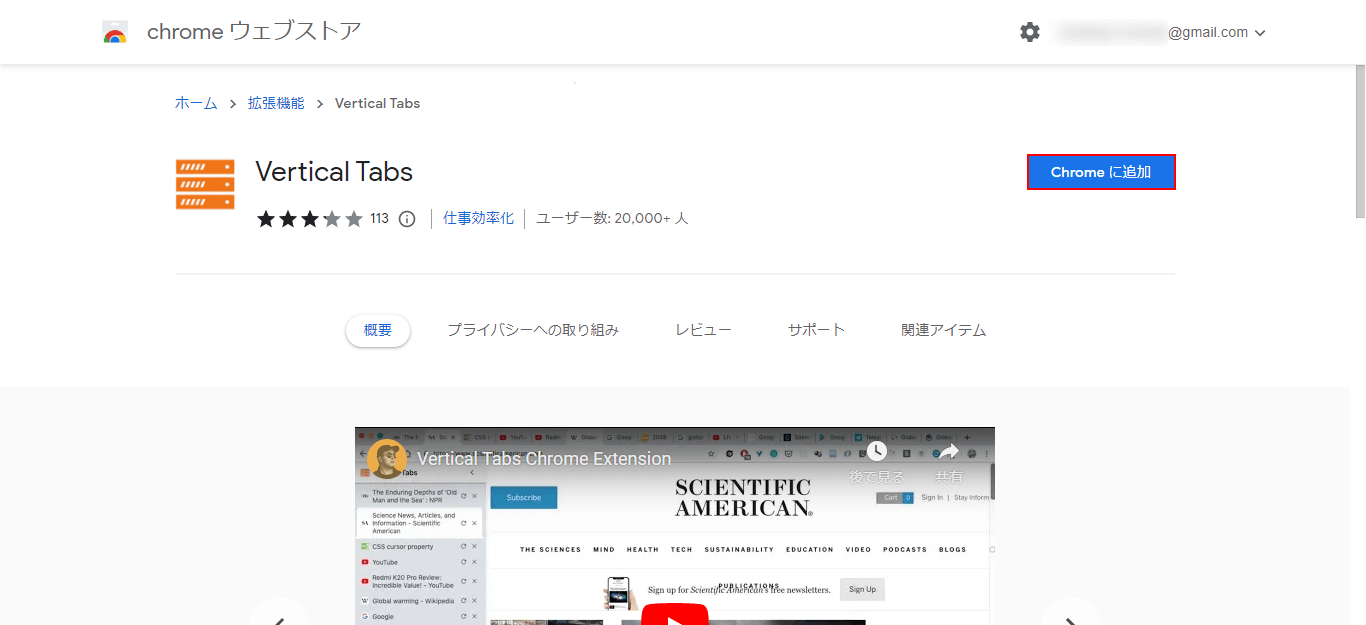This screenshot has height=625, width=1366.
Task: Go to the ホーム breadcrumb link
Action: coord(196,103)
